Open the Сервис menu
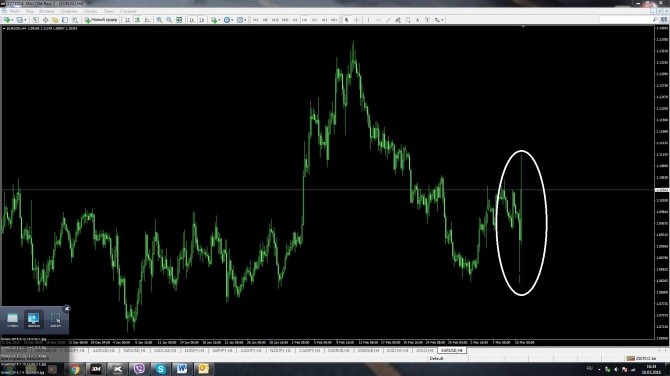The image size is (670, 376). click(x=90, y=11)
